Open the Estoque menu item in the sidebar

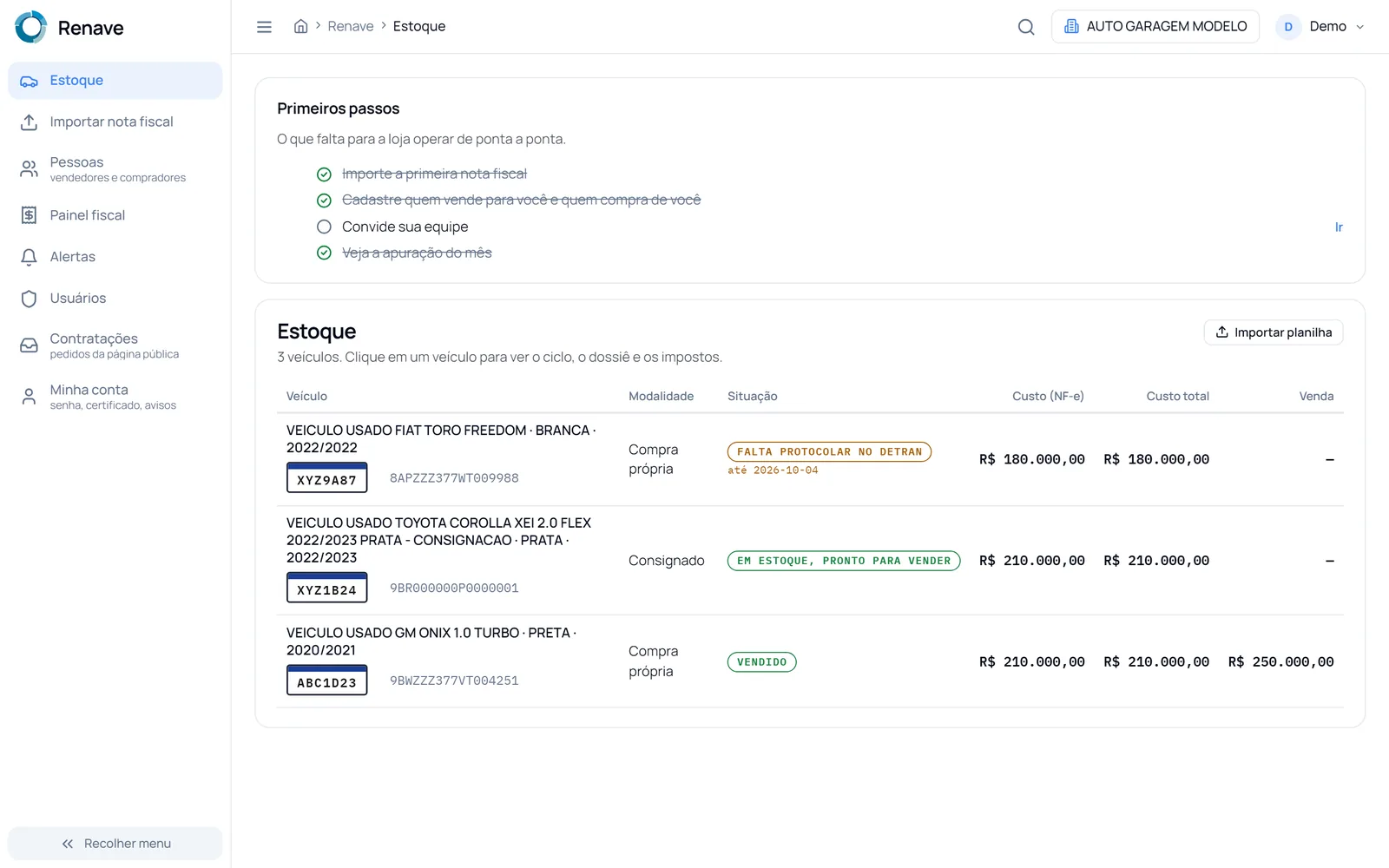point(115,81)
